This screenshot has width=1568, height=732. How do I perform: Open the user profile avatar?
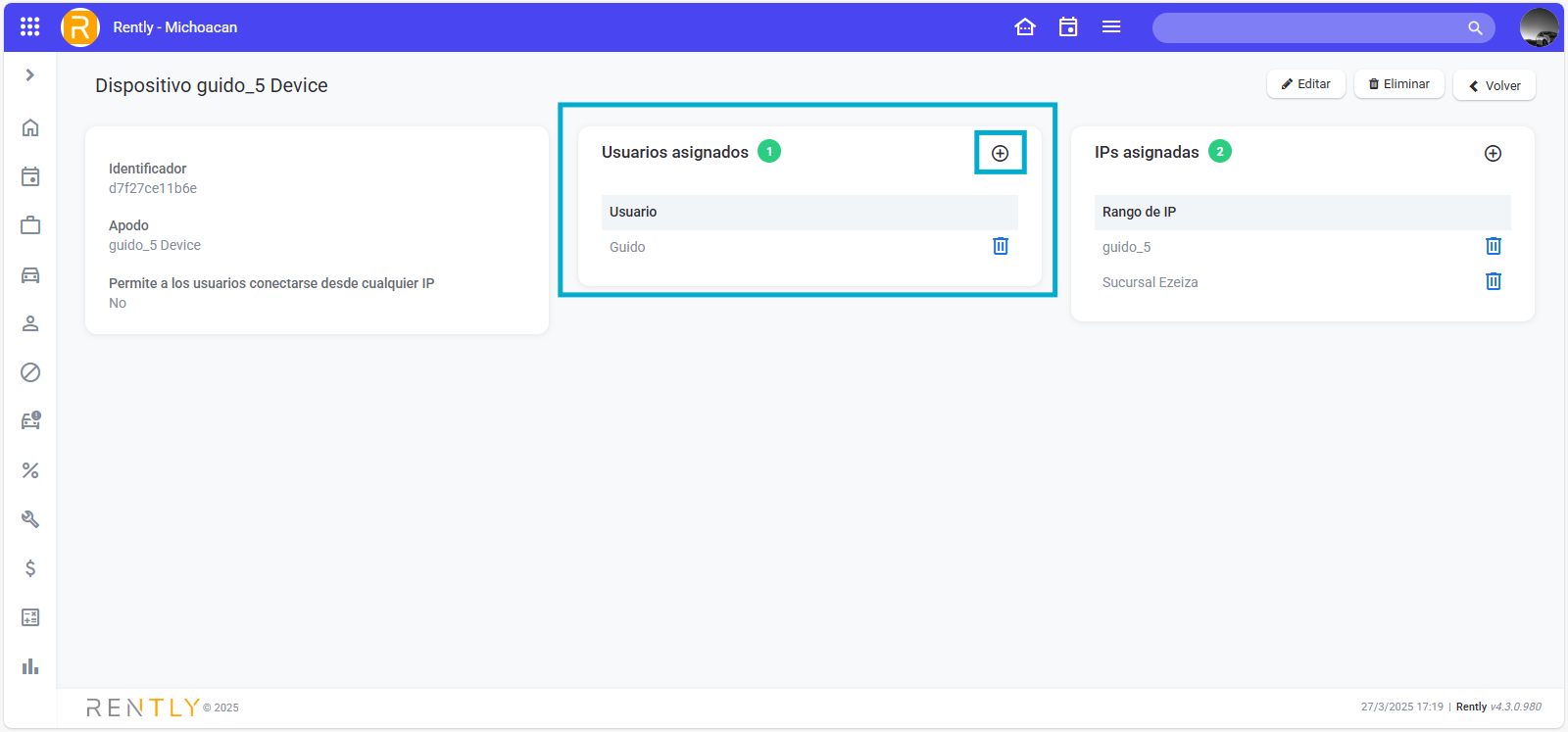pos(1539,27)
